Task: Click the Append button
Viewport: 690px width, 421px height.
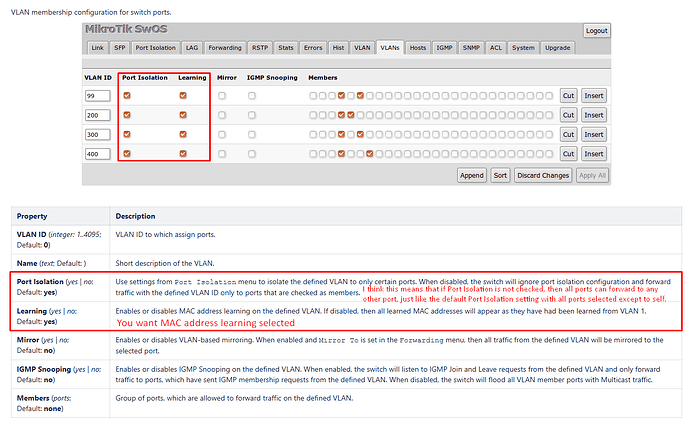Action: [472, 175]
